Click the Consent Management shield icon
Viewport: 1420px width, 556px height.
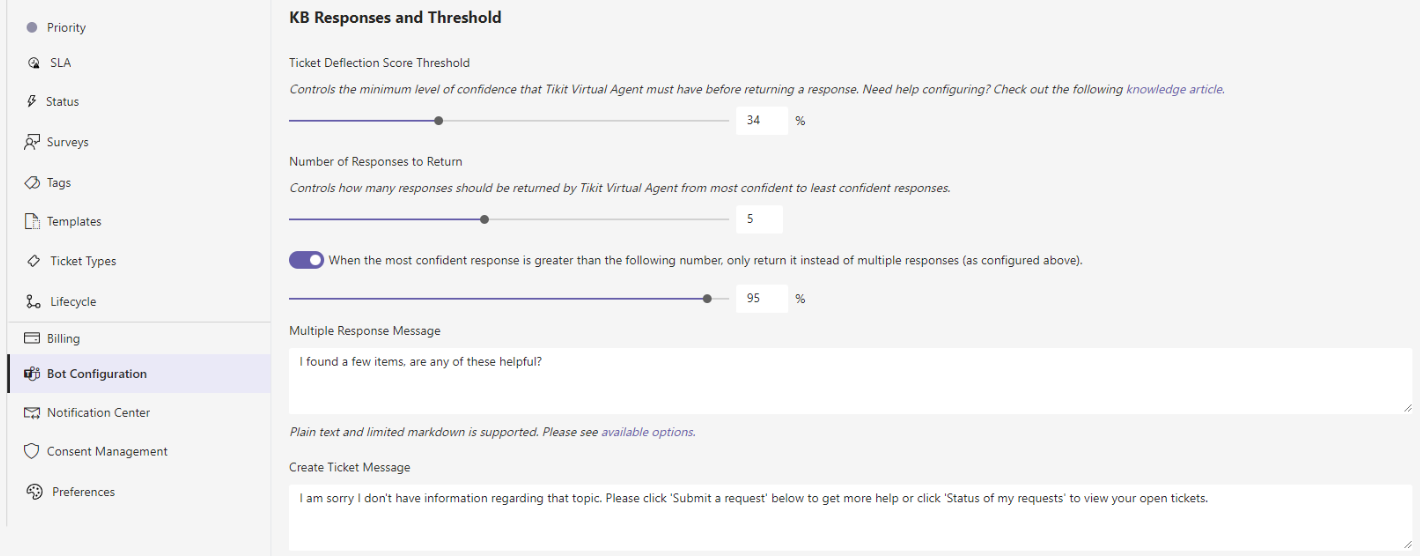(32, 452)
